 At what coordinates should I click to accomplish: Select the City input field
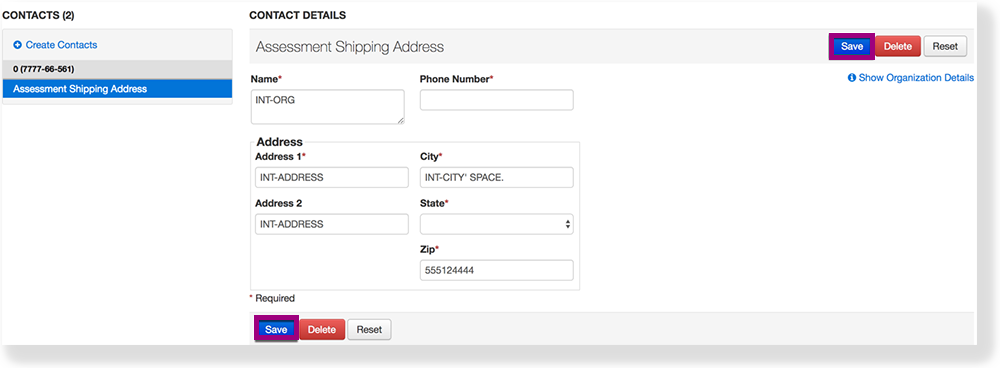click(497, 178)
